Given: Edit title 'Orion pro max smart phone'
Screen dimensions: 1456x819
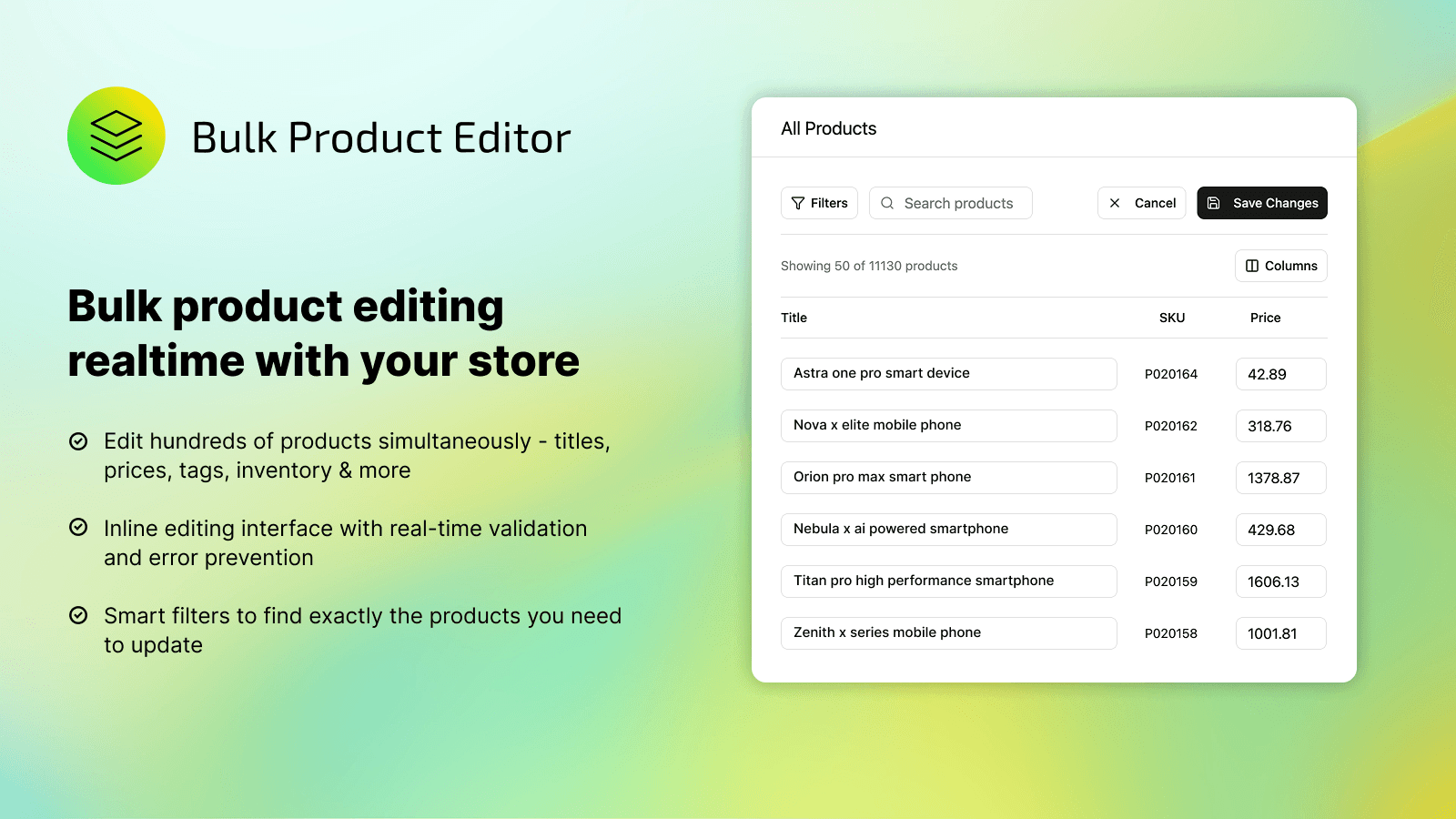Looking at the screenshot, I should (949, 478).
